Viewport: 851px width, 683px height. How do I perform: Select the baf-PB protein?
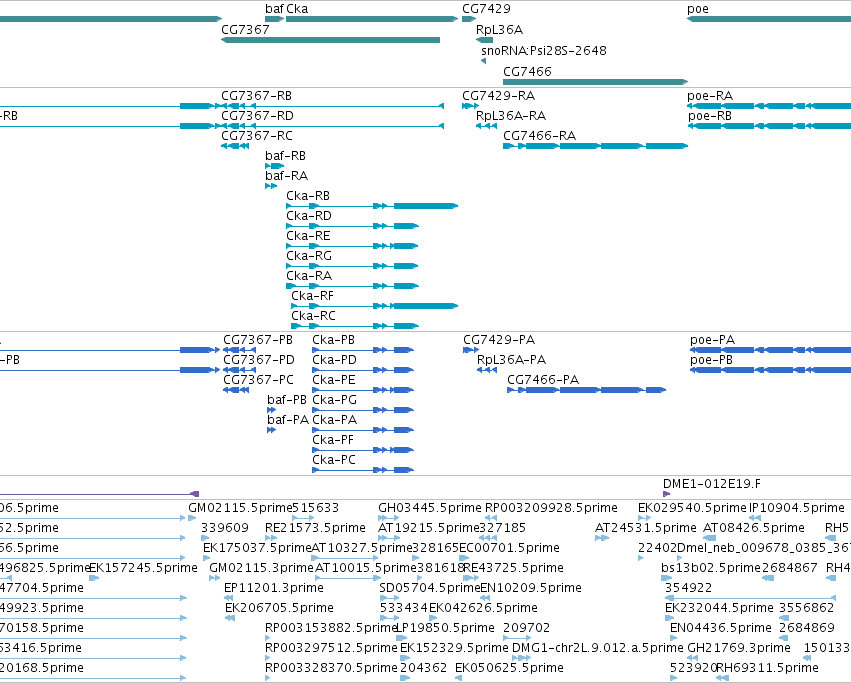click(272, 410)
